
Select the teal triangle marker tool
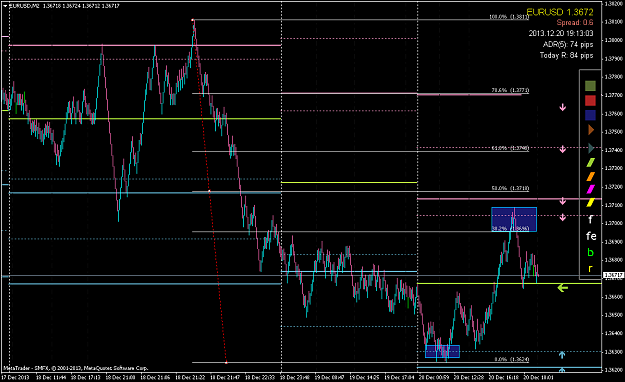point(591,148)
